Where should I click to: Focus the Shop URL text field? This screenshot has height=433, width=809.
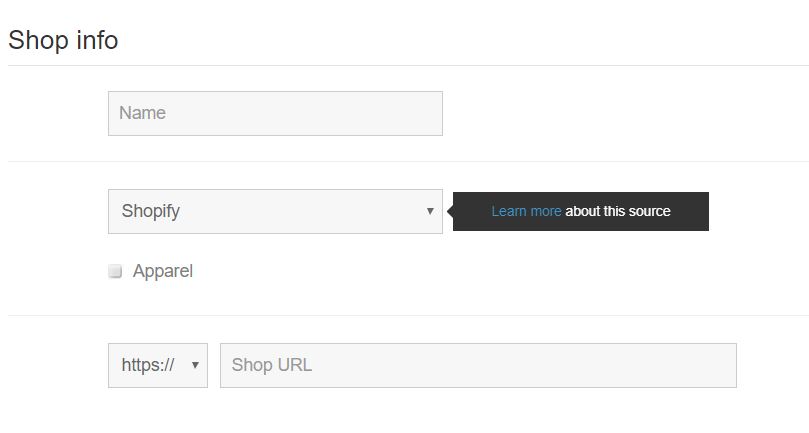pyautogui.click(x=478, y=365)
